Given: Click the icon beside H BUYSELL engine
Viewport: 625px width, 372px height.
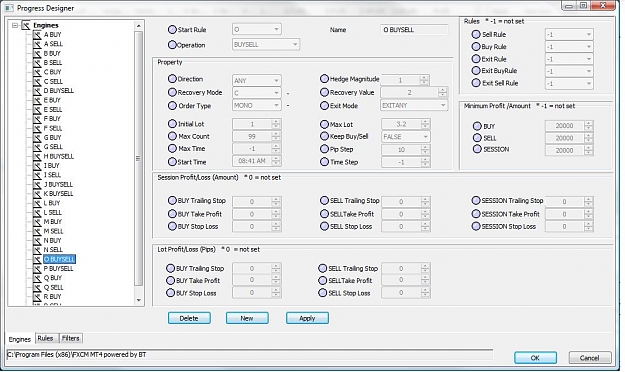Looking at the screenshot, I should coord(37,156).
